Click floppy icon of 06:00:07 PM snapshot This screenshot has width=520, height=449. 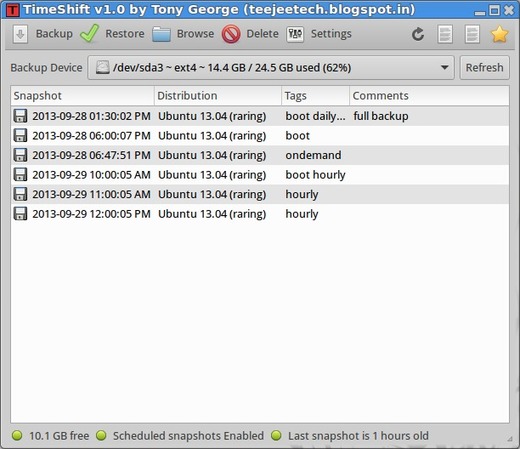pyautogui.click(x=20, y=136)
